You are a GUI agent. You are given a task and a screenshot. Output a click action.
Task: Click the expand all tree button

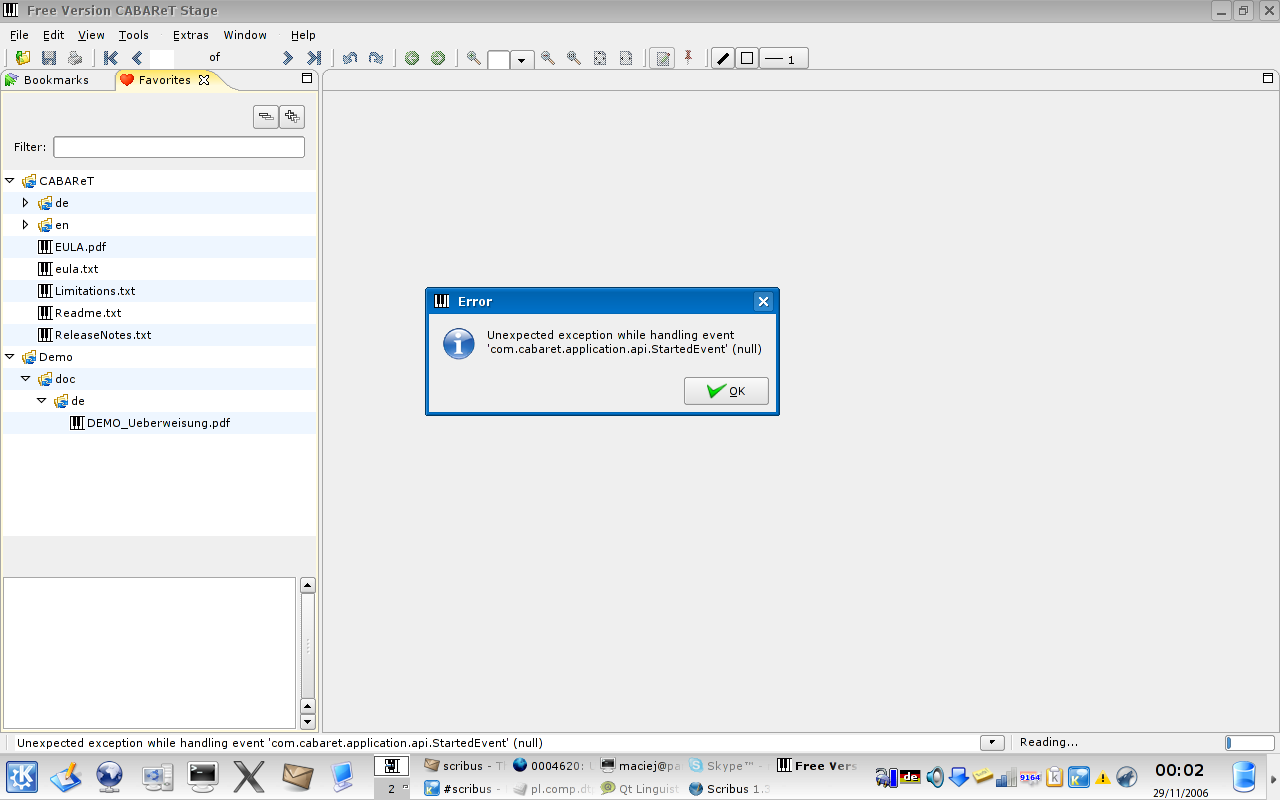coord(292,117)
